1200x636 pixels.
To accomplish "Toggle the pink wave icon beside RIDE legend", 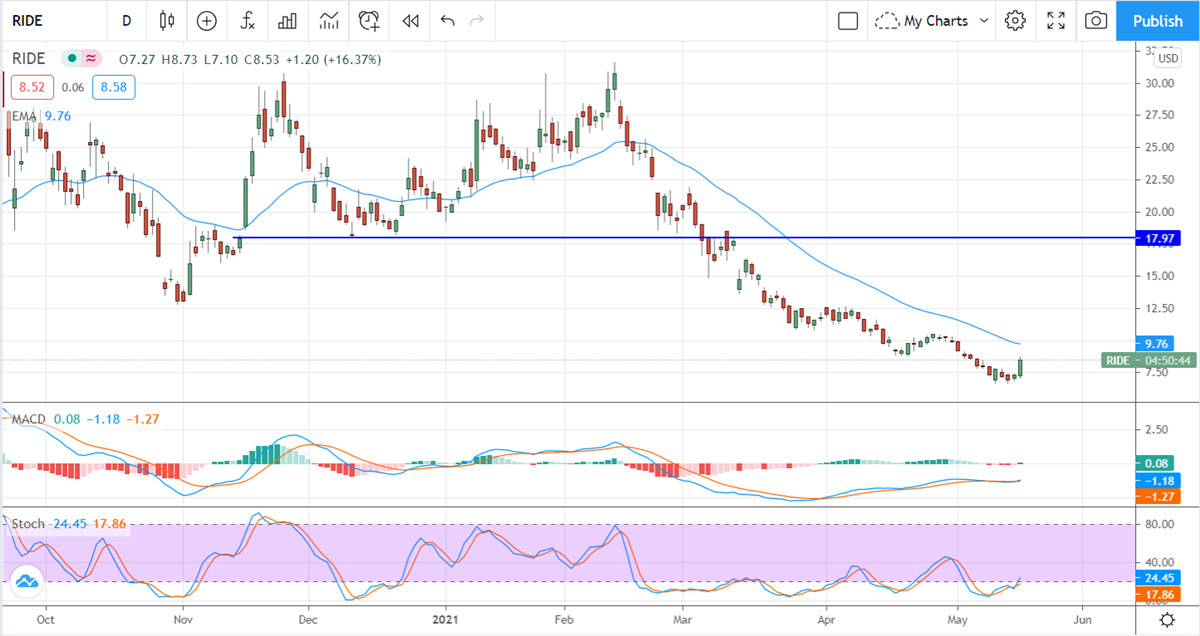I will coord(89,59).
